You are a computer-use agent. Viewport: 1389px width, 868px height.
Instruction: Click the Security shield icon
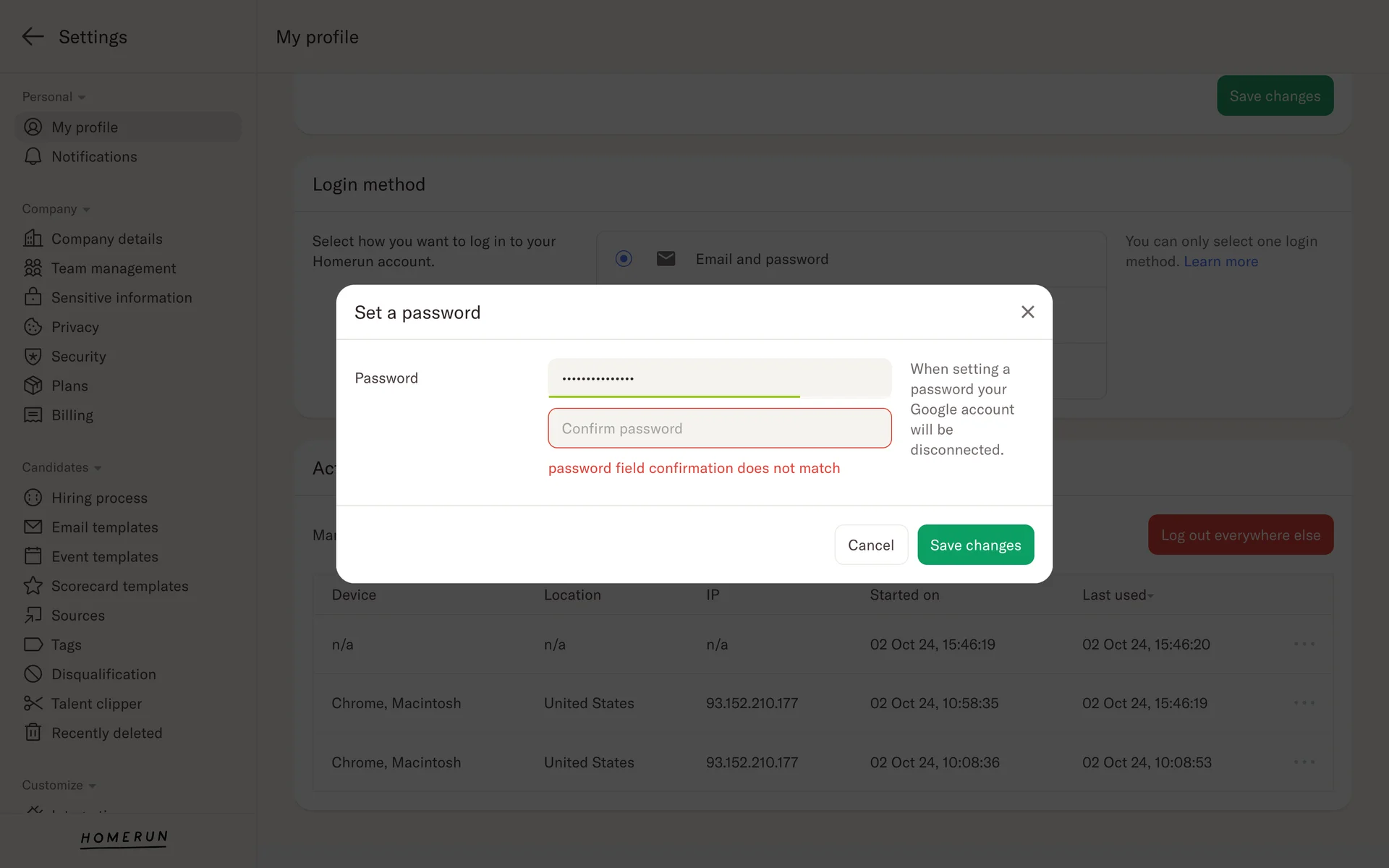(33, 357)
